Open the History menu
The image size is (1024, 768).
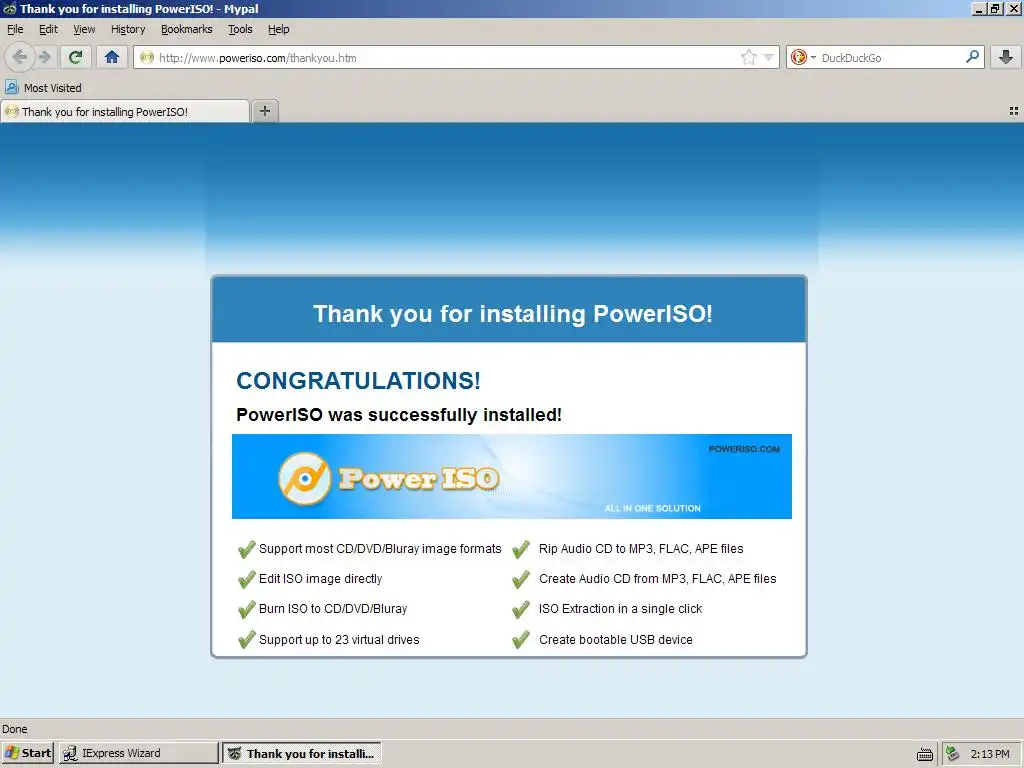[x=128, y=29]
